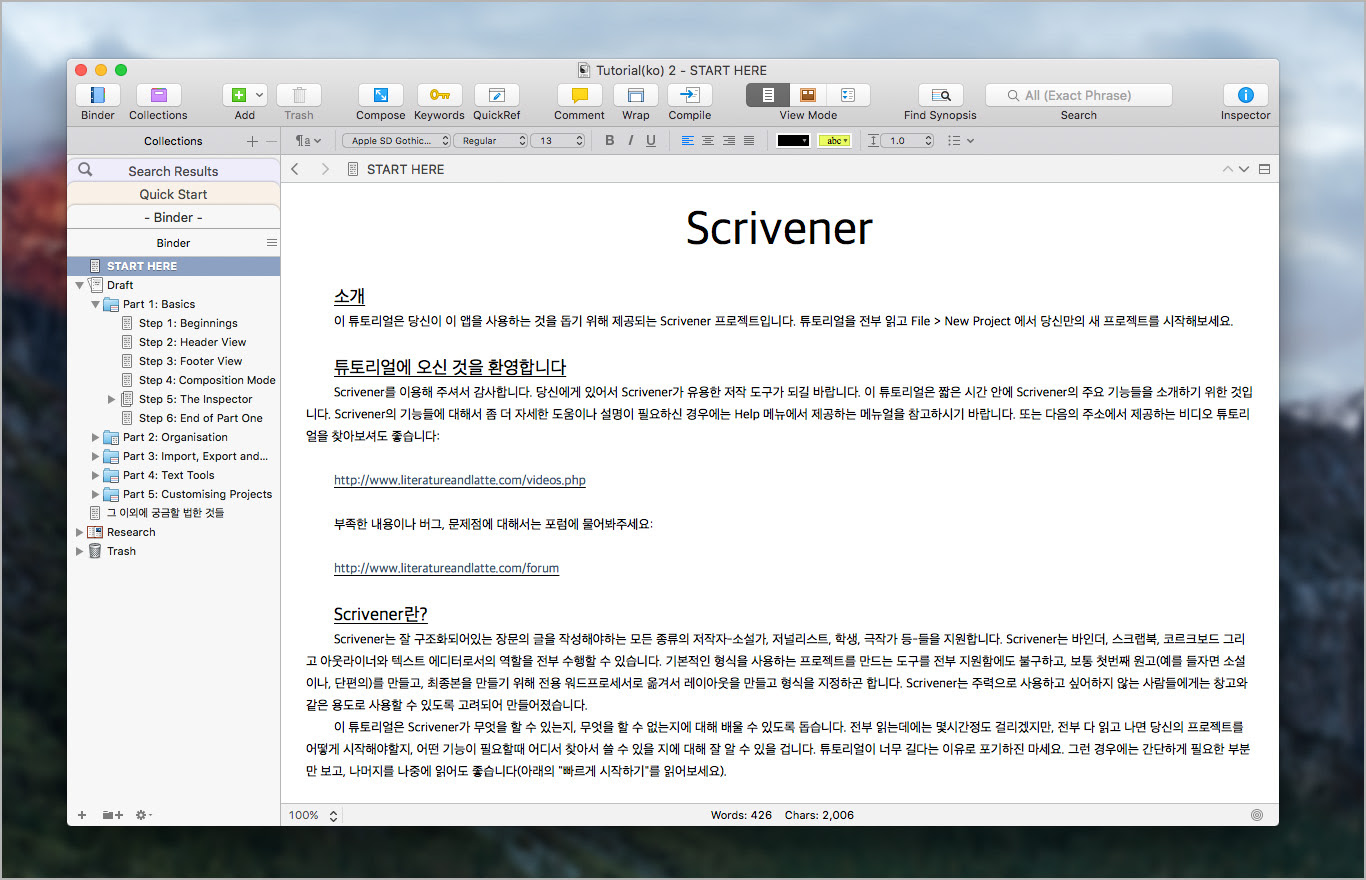Open the list style dropdown

[960, 141]
